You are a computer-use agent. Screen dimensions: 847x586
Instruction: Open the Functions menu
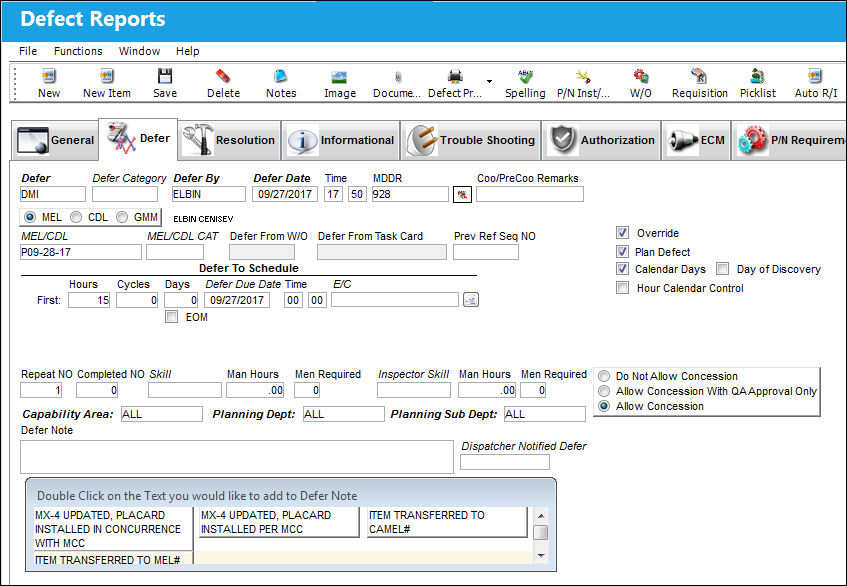point(78,51)
